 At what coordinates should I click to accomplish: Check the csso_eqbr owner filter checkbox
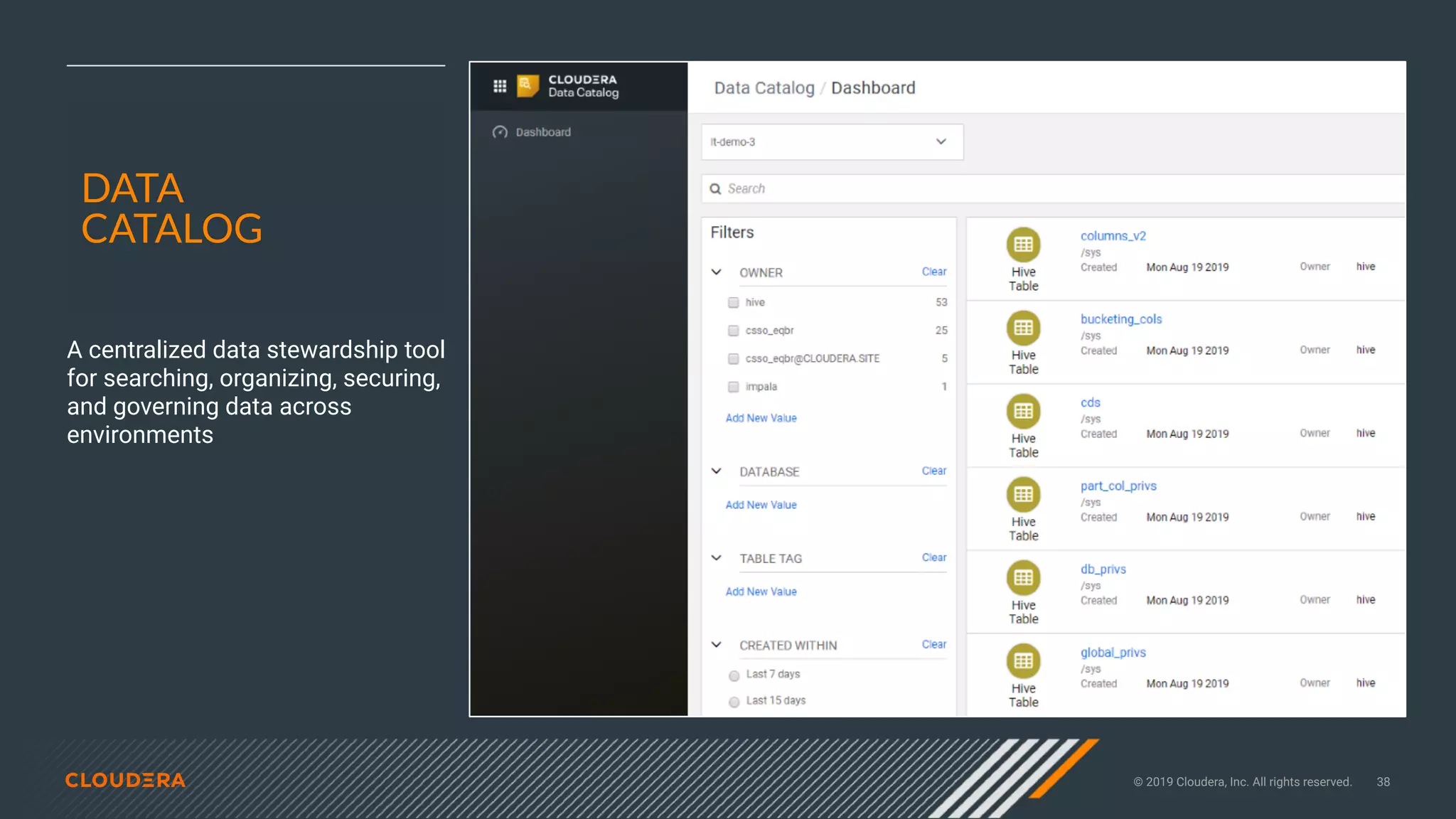733,331
